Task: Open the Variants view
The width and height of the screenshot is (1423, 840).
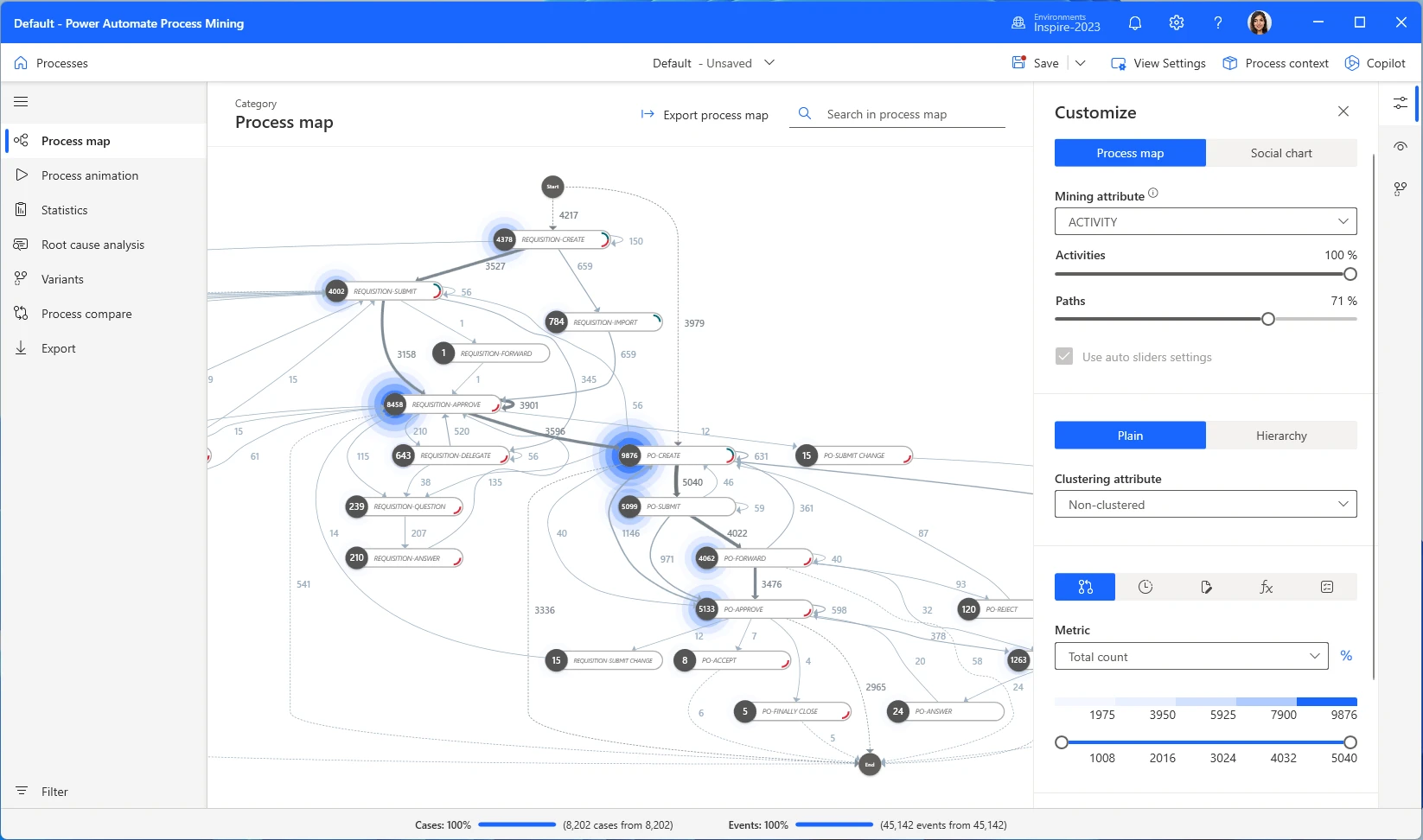Action: tap(61, 278)
